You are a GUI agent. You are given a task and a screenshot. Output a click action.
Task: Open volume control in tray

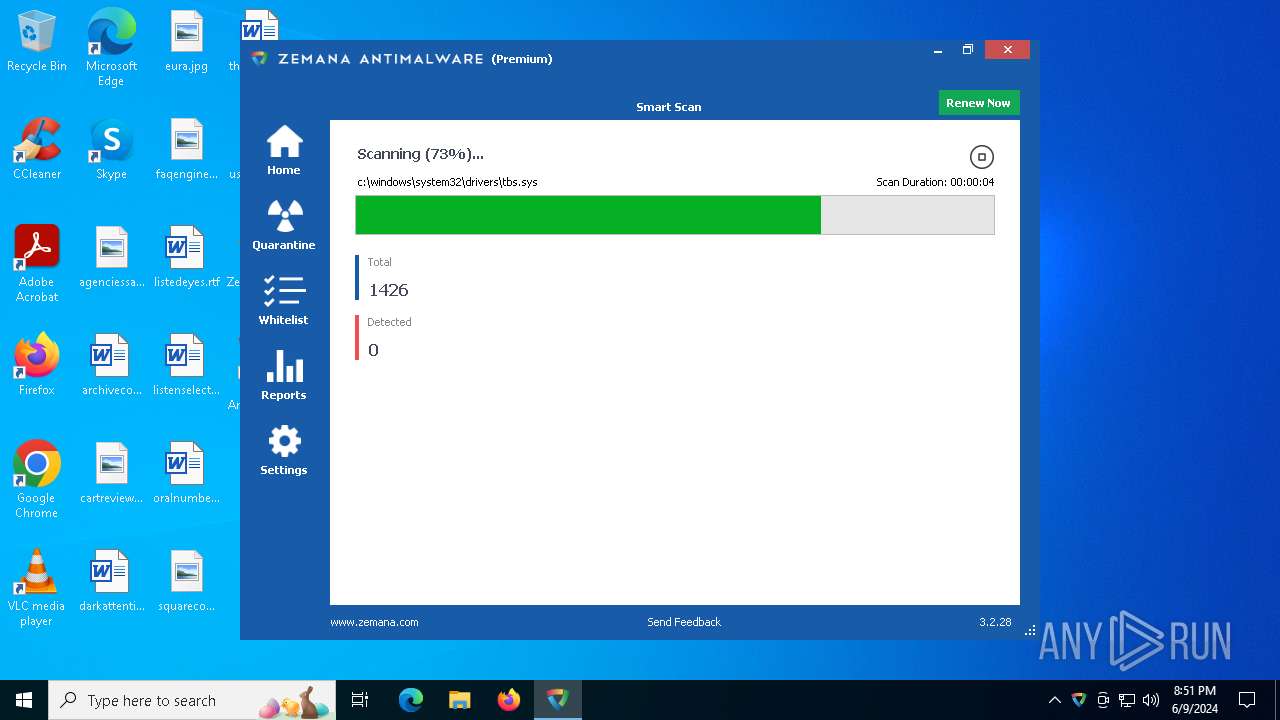point(1151,700)
